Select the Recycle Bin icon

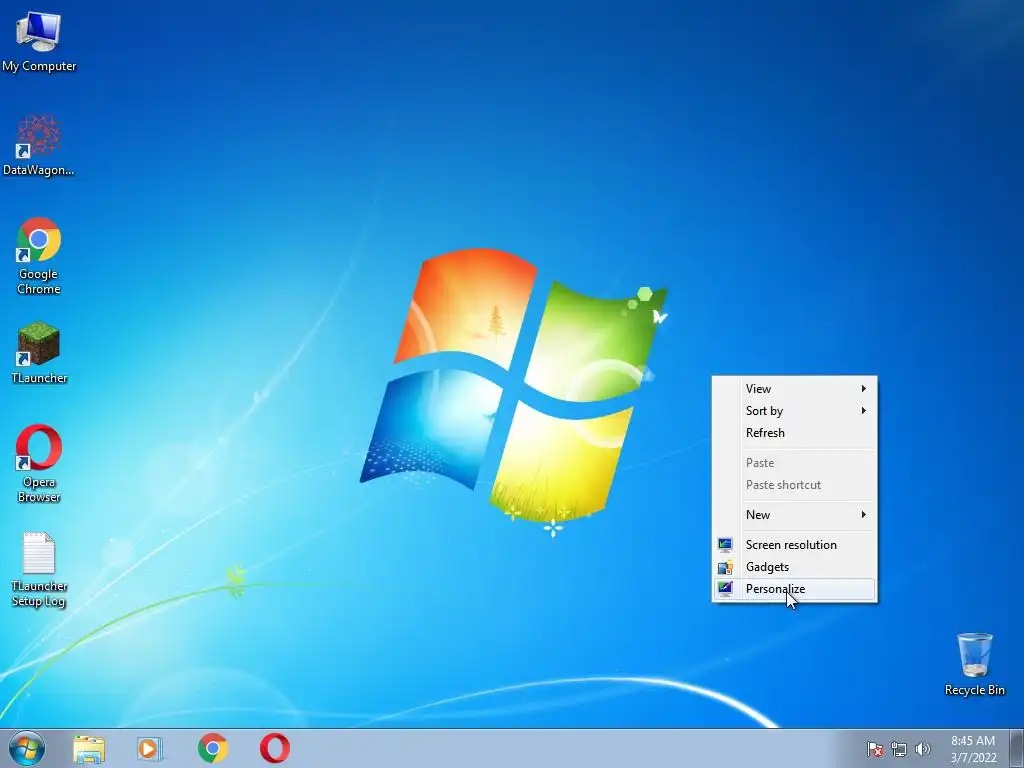974,664
